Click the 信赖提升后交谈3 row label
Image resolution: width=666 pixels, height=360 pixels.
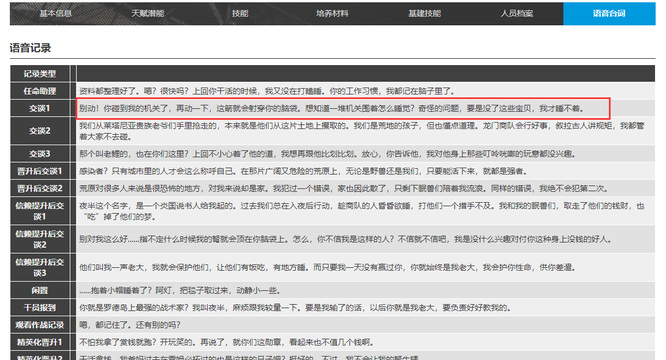click(40, 267)
